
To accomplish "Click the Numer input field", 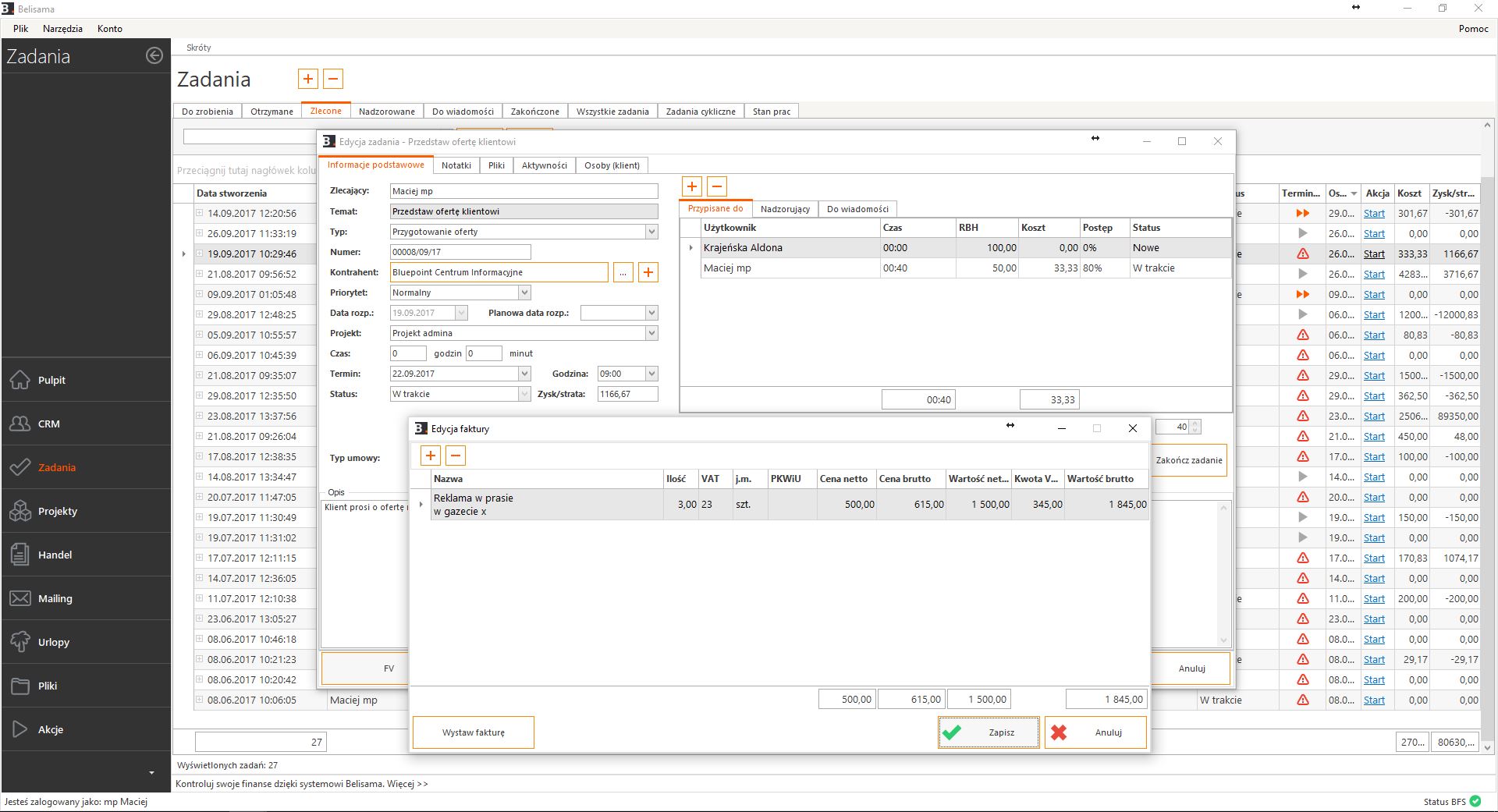I will [x=460, y=252].
